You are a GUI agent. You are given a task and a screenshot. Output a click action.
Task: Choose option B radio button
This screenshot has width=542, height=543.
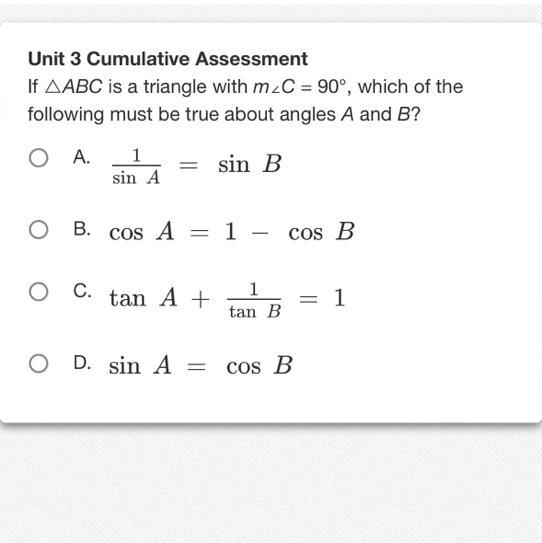(x=38, y=230)
